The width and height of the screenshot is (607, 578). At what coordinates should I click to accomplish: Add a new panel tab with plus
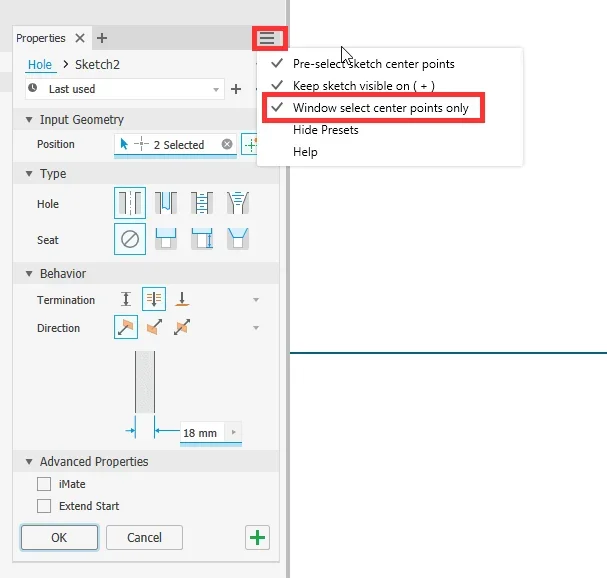(102, 38)
